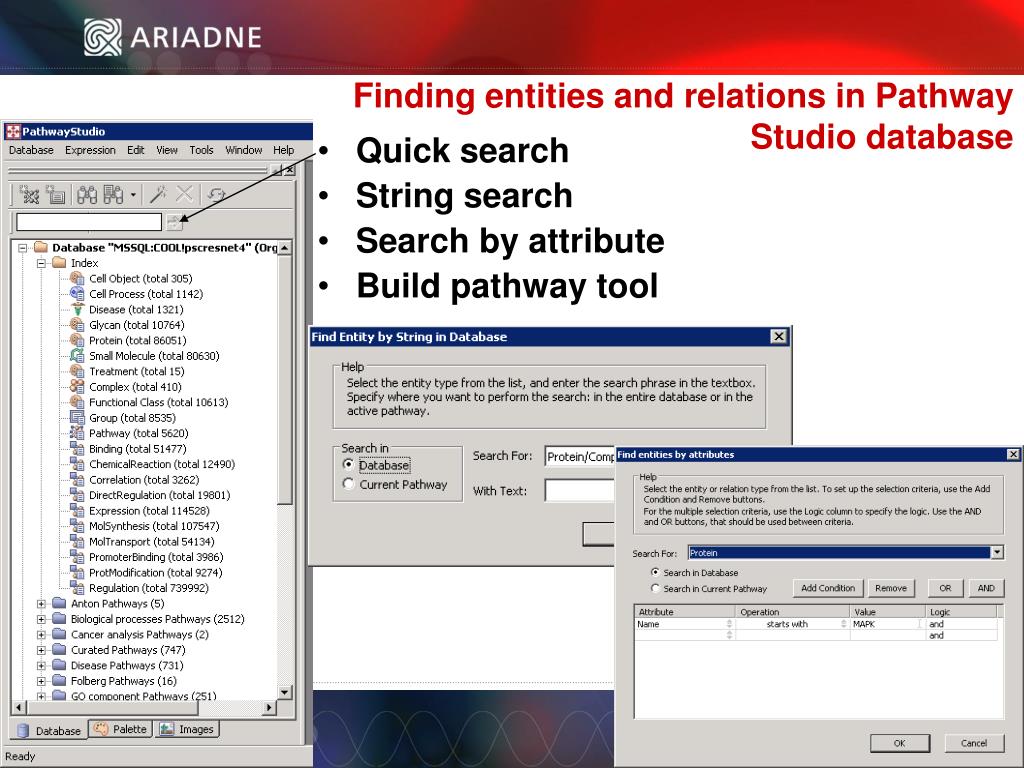
Task: Click the magic wand build tool
Action: (158, 195)
